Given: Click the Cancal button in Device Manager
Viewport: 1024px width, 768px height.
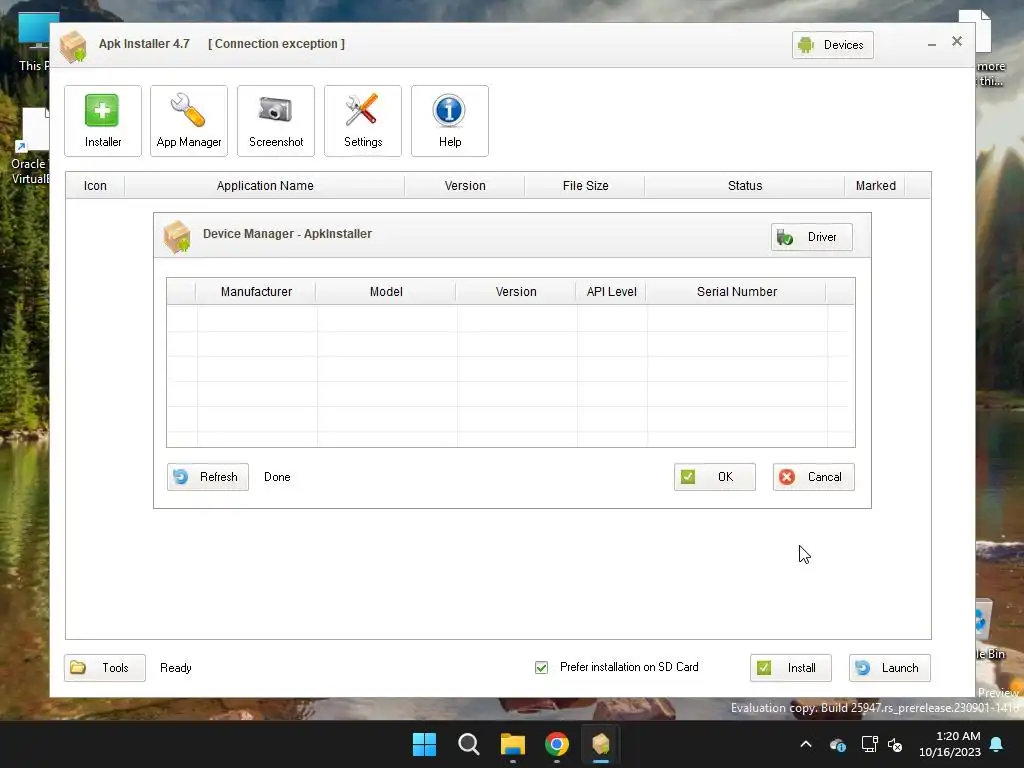Looking at the screenshot, I should tap(813, 477).
